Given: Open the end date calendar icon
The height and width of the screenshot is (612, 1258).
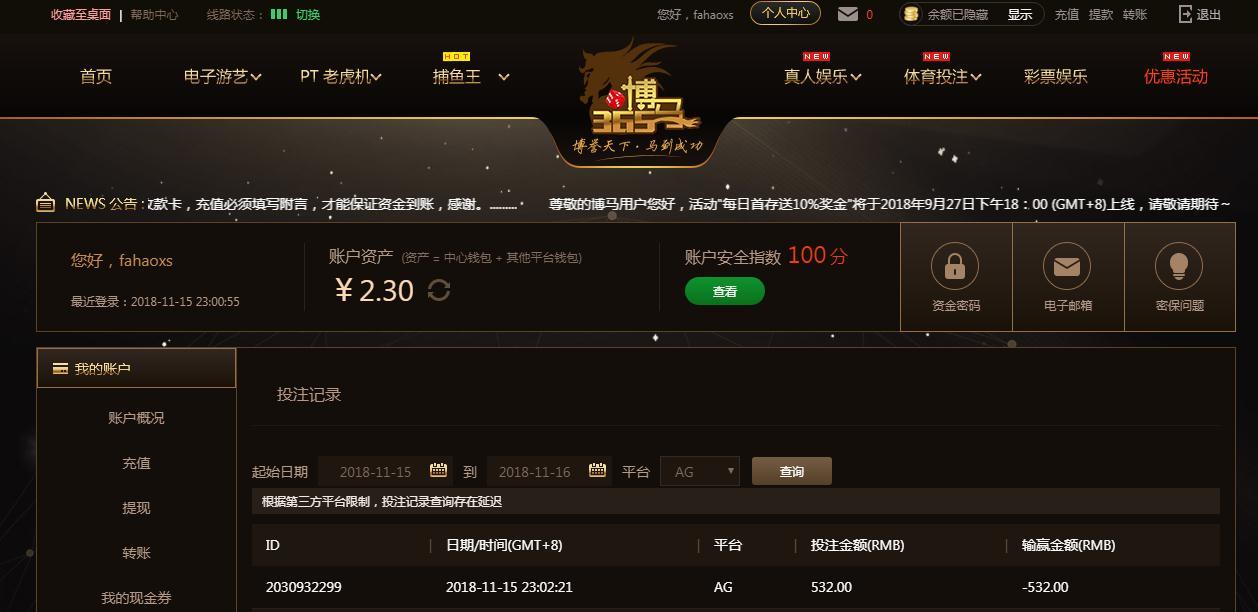Looking at the screenshot, I should coord(597,471).
